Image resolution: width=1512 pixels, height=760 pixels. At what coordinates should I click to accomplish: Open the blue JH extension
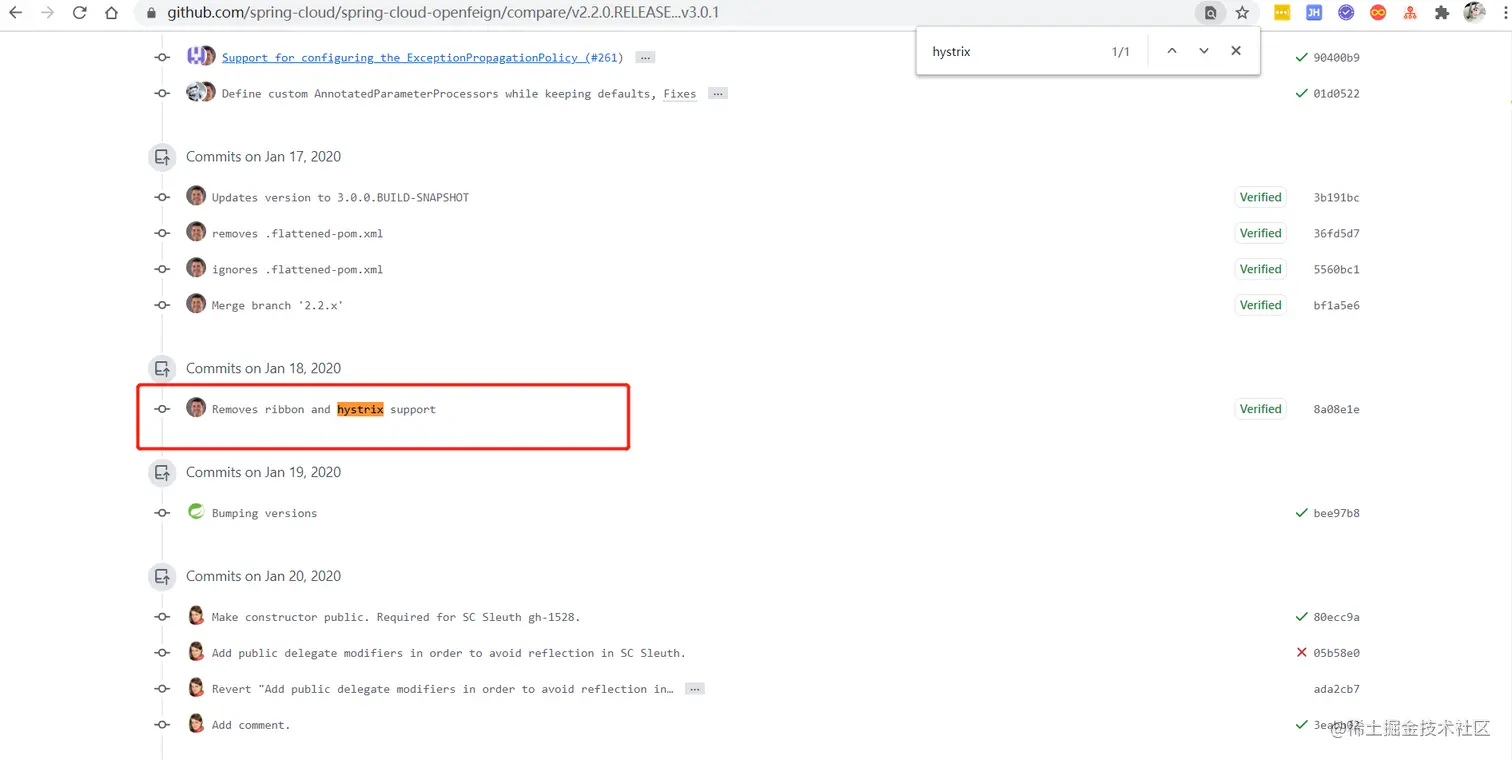click(1314, 13)
